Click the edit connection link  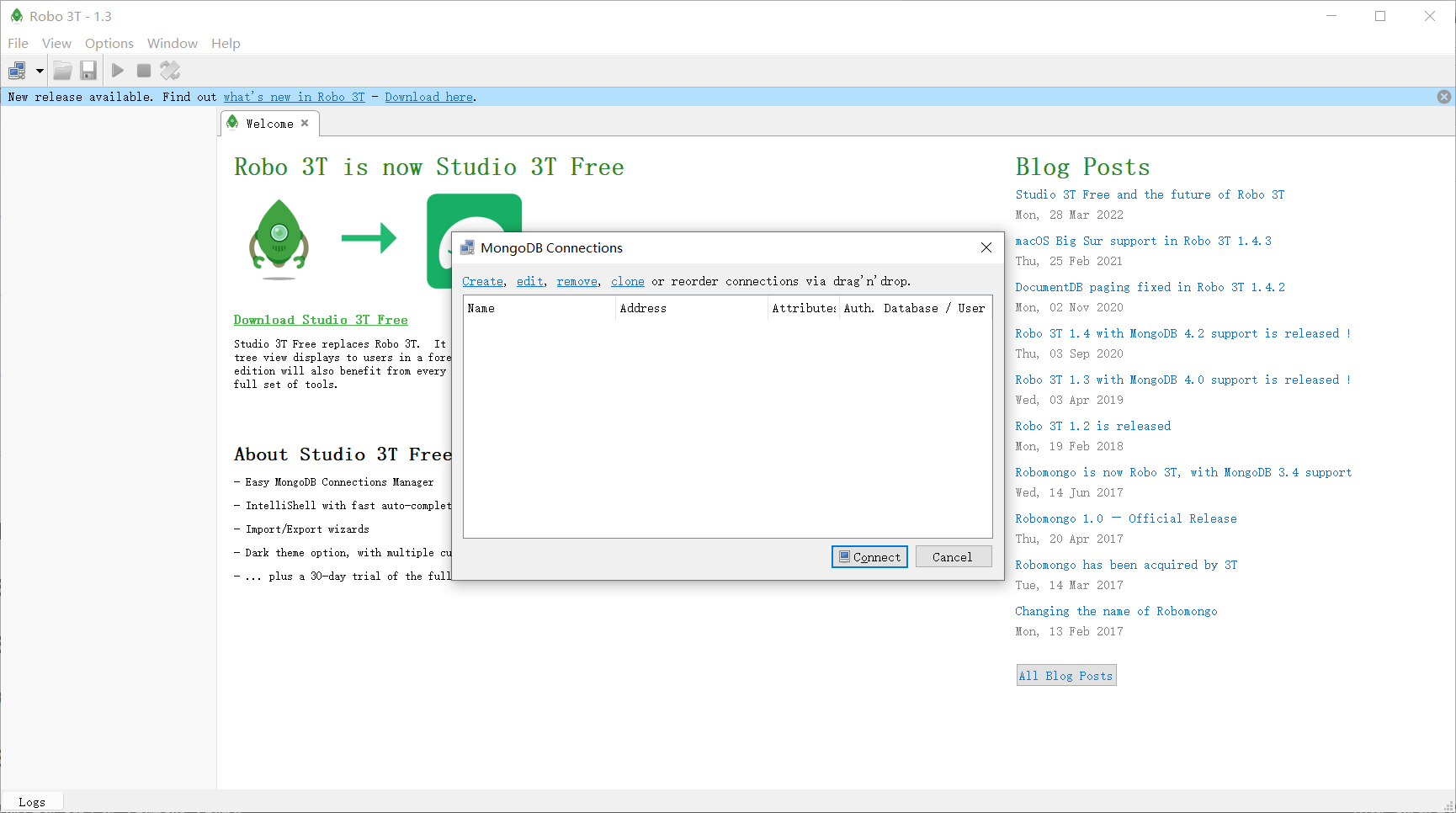click(529, 281)
